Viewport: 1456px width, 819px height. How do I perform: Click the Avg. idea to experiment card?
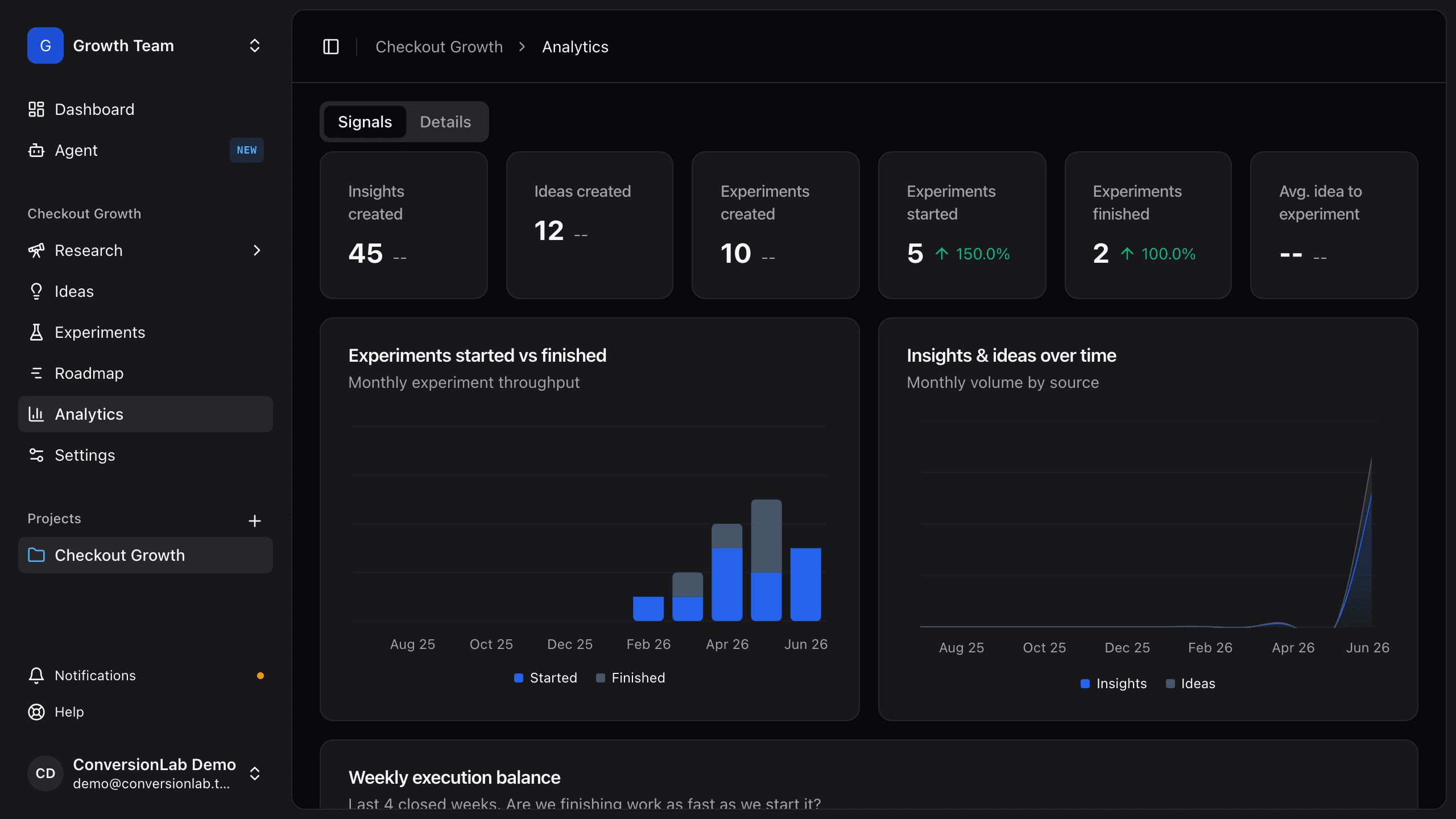[x=1334, y=225]
